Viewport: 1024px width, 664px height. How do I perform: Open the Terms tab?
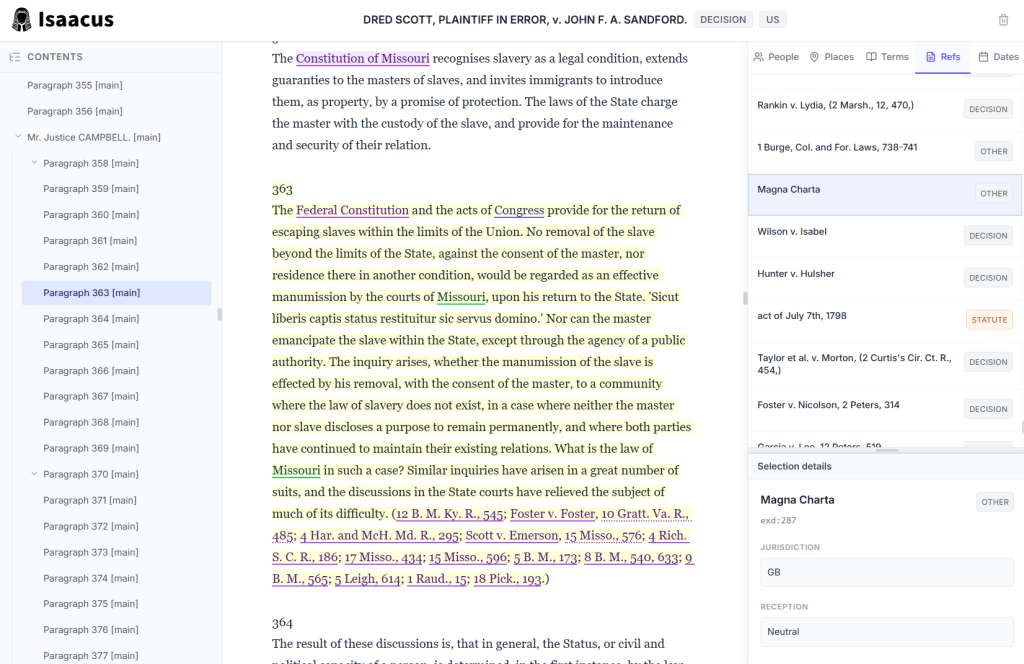click(x=887, y=57)
